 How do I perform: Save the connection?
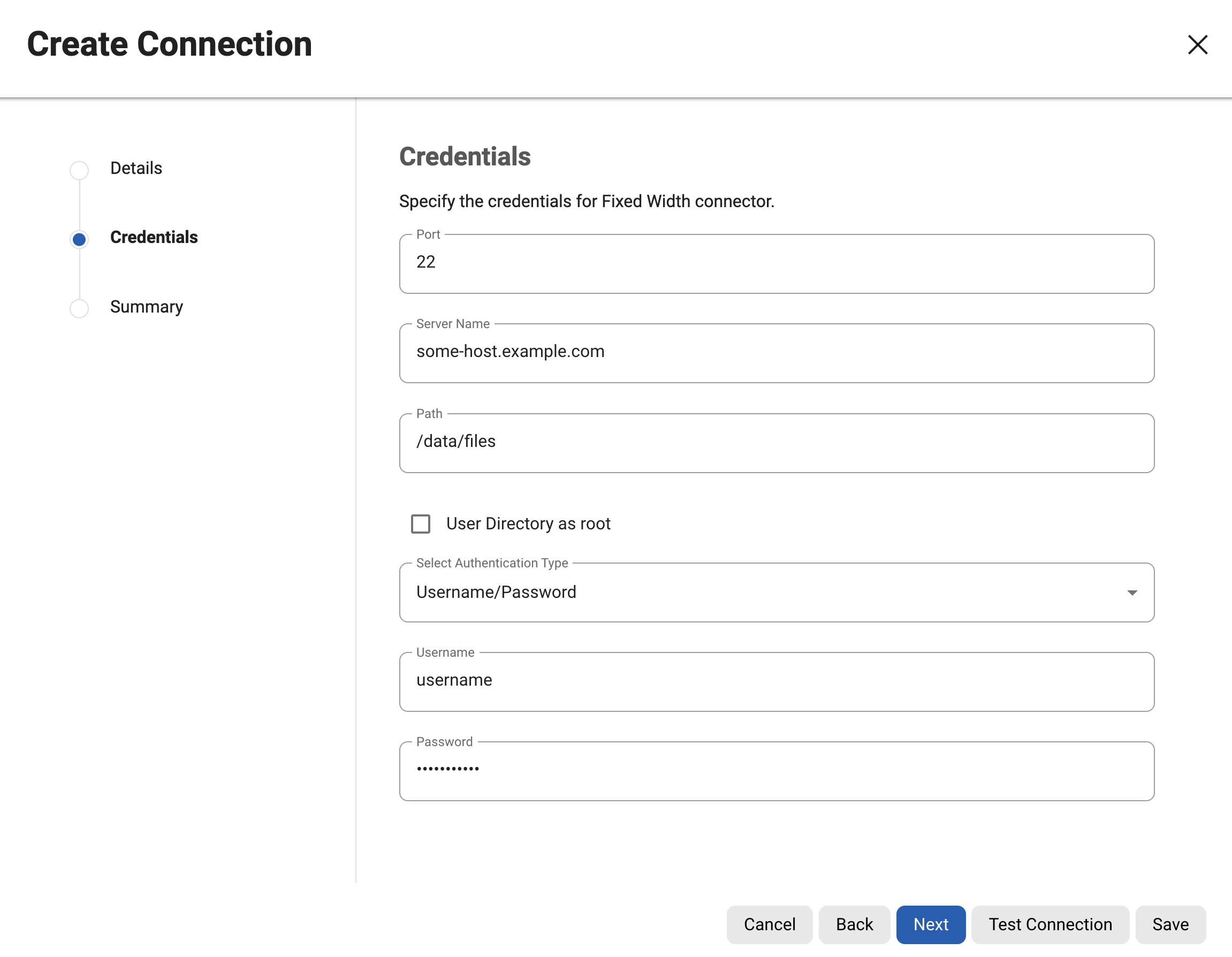pyautogui.click(x=1170, y=924)
